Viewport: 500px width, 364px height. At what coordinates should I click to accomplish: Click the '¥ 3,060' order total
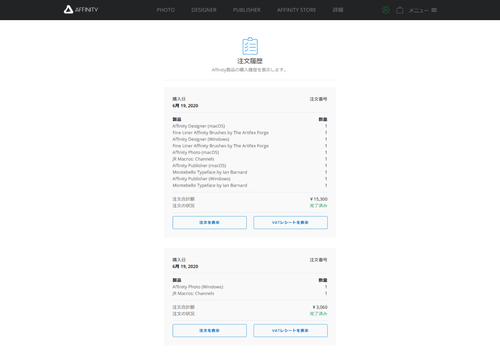[320, 307]
